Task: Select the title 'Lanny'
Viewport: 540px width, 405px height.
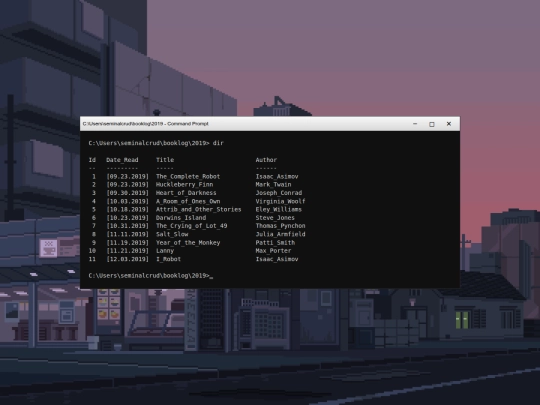Action: click(x=165, y=251)
